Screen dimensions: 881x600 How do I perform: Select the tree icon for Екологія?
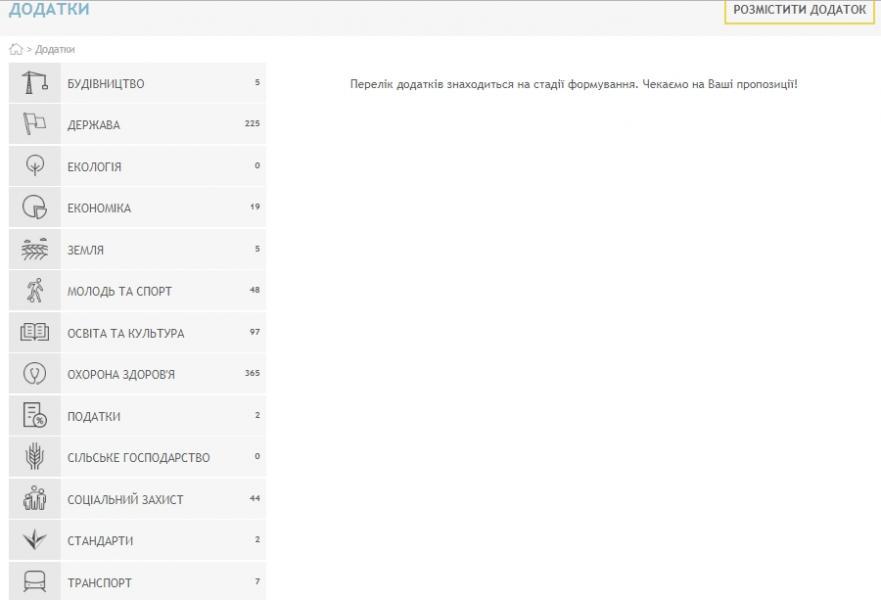pos(34,167)
